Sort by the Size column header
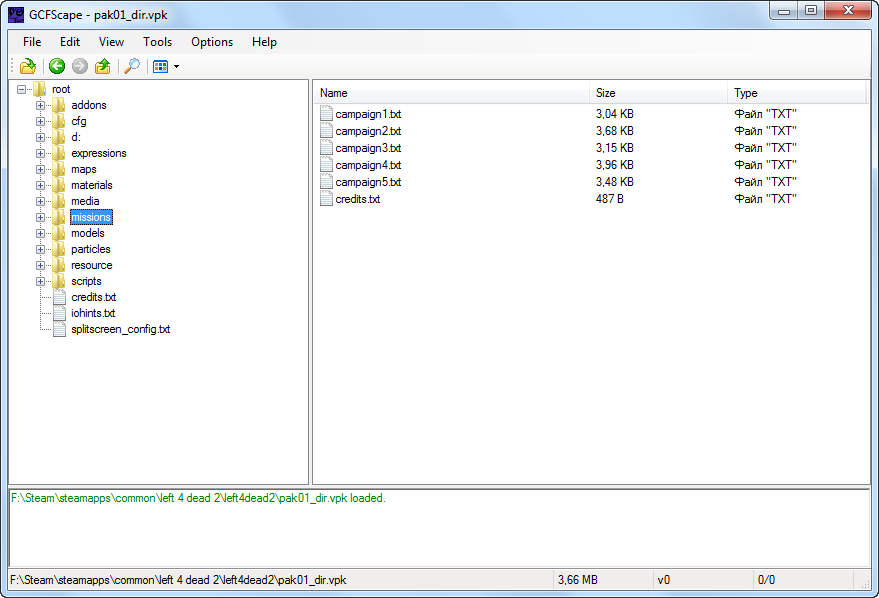Viewport: 879px width, 598px height. [659, 93]
